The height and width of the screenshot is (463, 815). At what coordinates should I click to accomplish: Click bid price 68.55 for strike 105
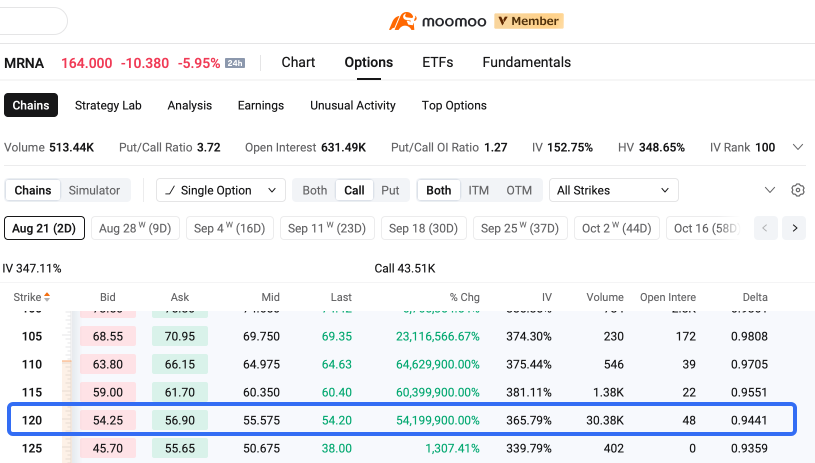(x=108, y=336)
